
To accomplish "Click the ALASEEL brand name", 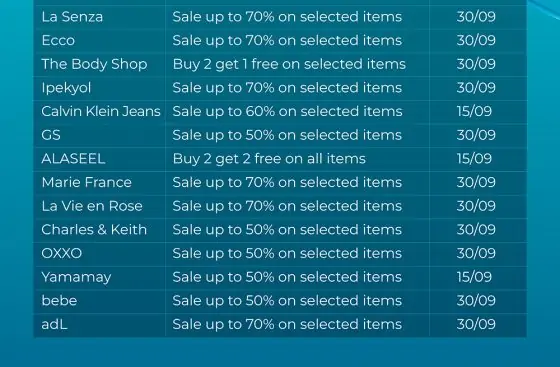I will coord(73,159).
